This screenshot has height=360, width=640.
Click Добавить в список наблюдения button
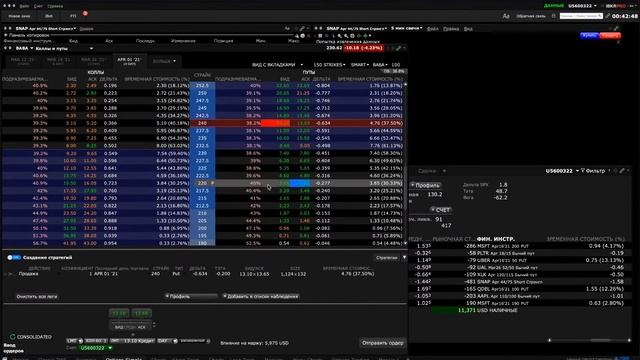point(261,296)
